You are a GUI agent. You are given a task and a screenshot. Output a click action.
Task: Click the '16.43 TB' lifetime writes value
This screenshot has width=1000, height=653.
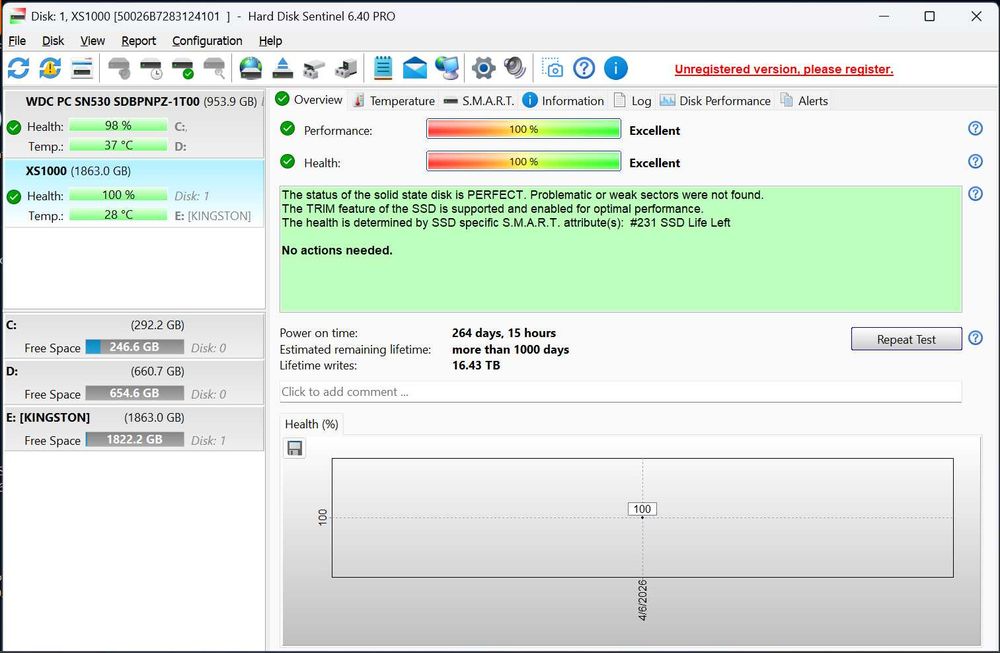[476, 365]
